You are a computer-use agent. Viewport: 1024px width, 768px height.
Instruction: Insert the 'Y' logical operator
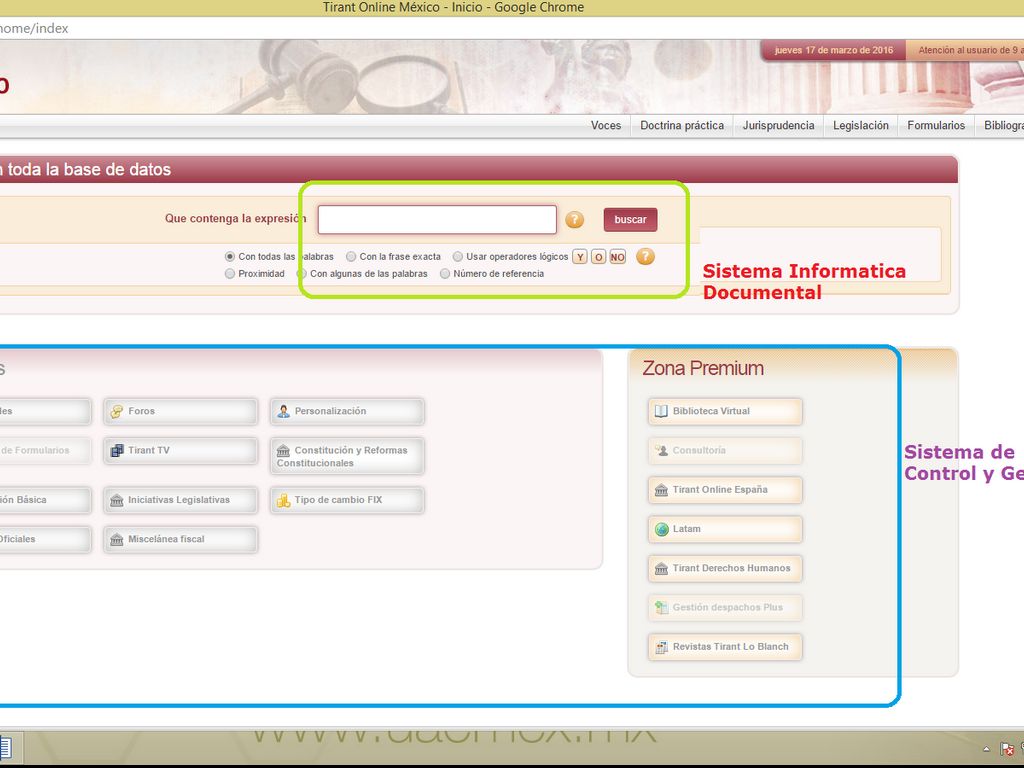(580, 257)
